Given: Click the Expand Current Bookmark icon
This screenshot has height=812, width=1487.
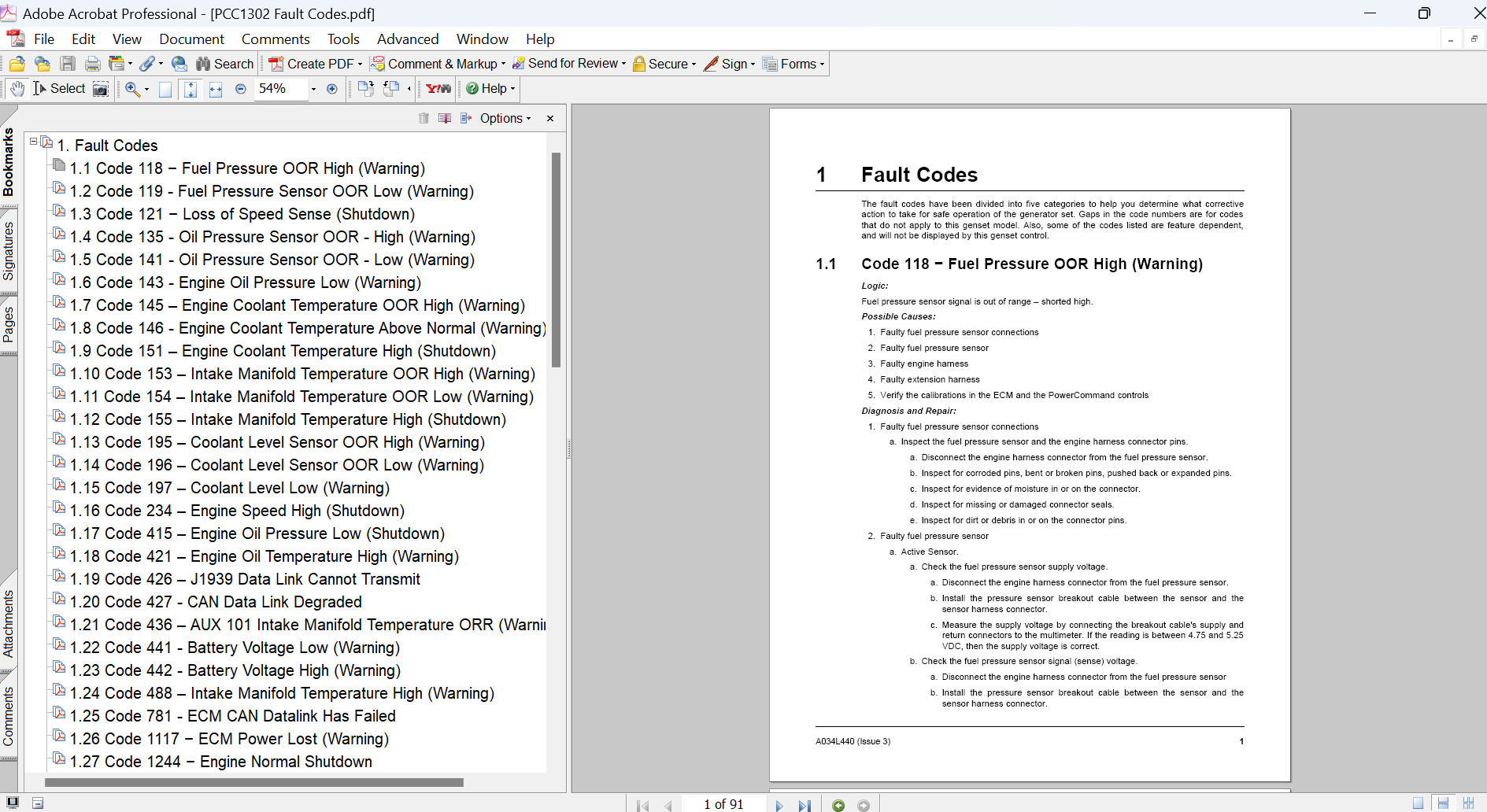Looking at the screenshot, I should [x=466, y=118].
